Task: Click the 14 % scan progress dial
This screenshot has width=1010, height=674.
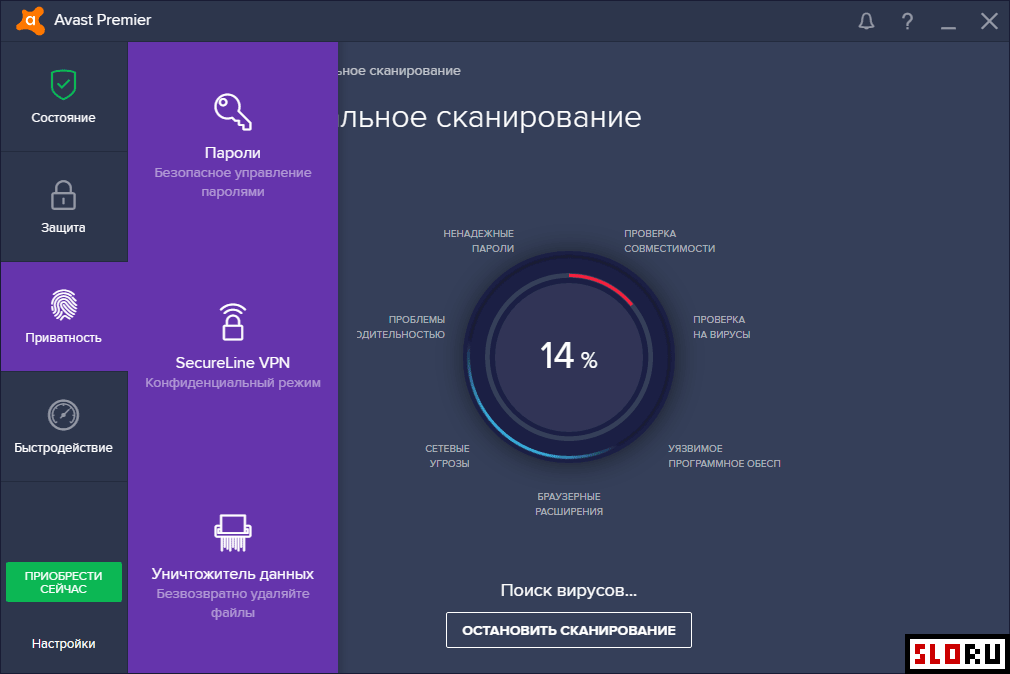Action: pos(569,356)
